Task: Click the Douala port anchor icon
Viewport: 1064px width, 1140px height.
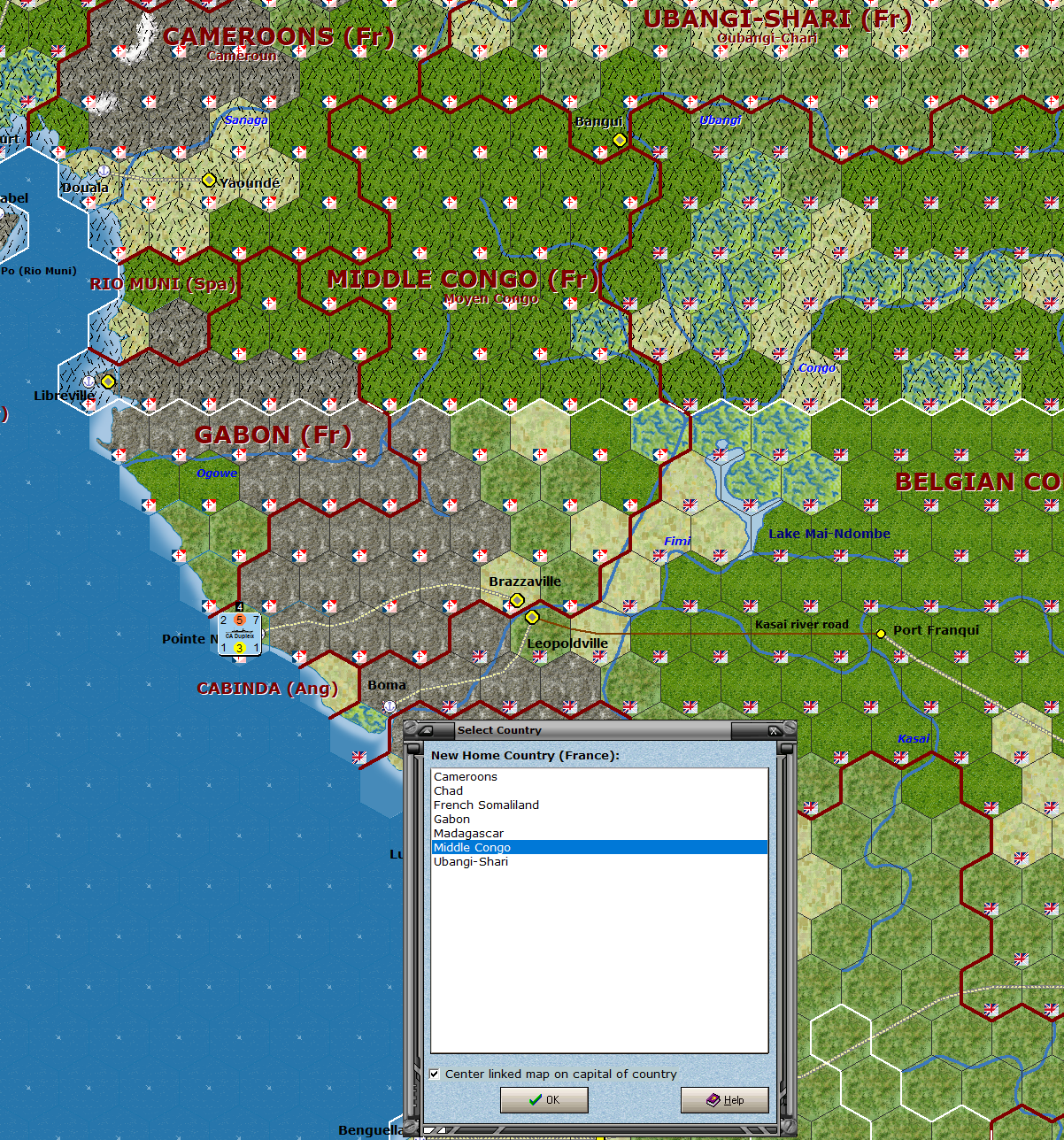Action: [x=104, y=170]
